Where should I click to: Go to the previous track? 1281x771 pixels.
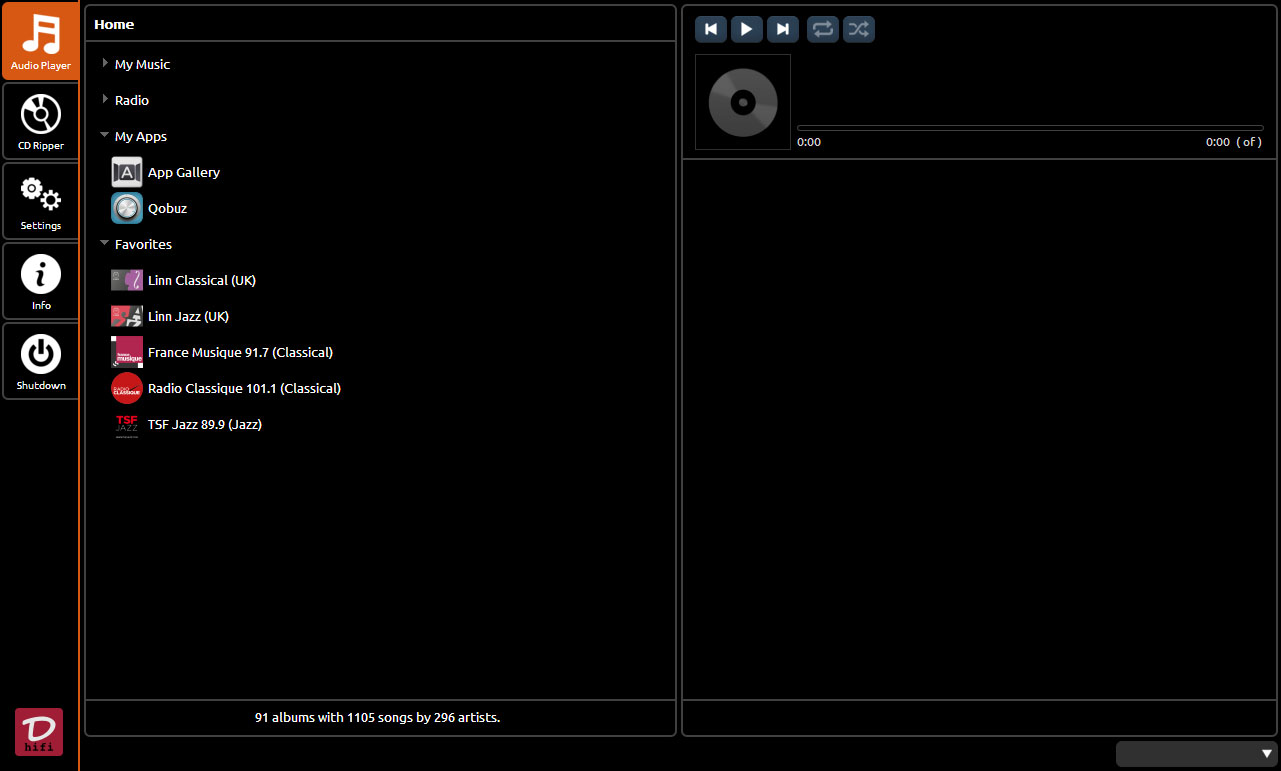click(711, 29)
